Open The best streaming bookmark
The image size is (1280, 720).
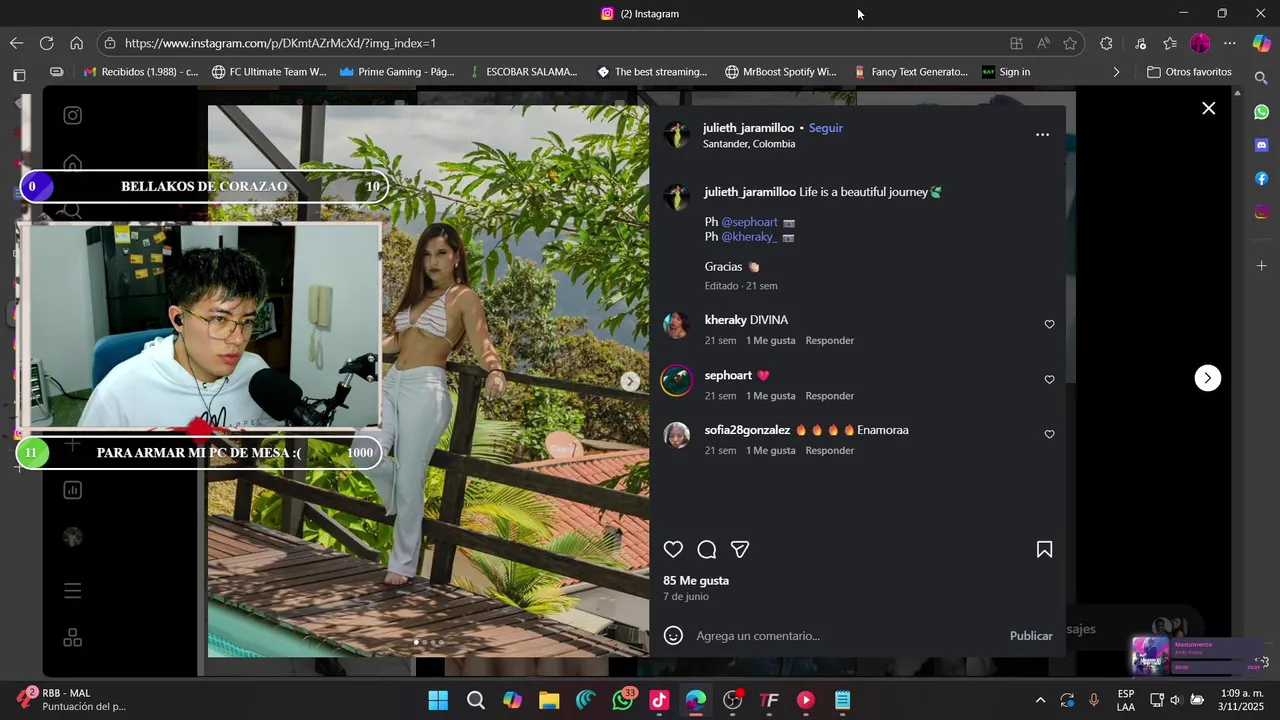[x=652, y=72]
